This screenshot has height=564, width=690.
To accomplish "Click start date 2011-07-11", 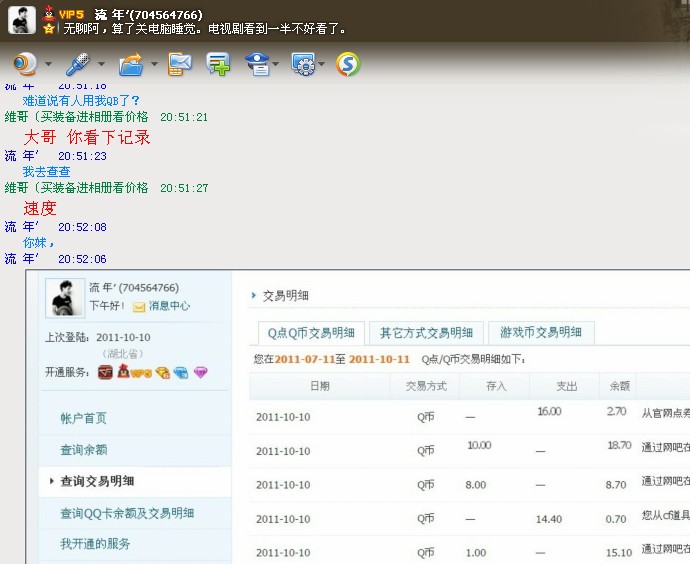I will tap(305, 359).
